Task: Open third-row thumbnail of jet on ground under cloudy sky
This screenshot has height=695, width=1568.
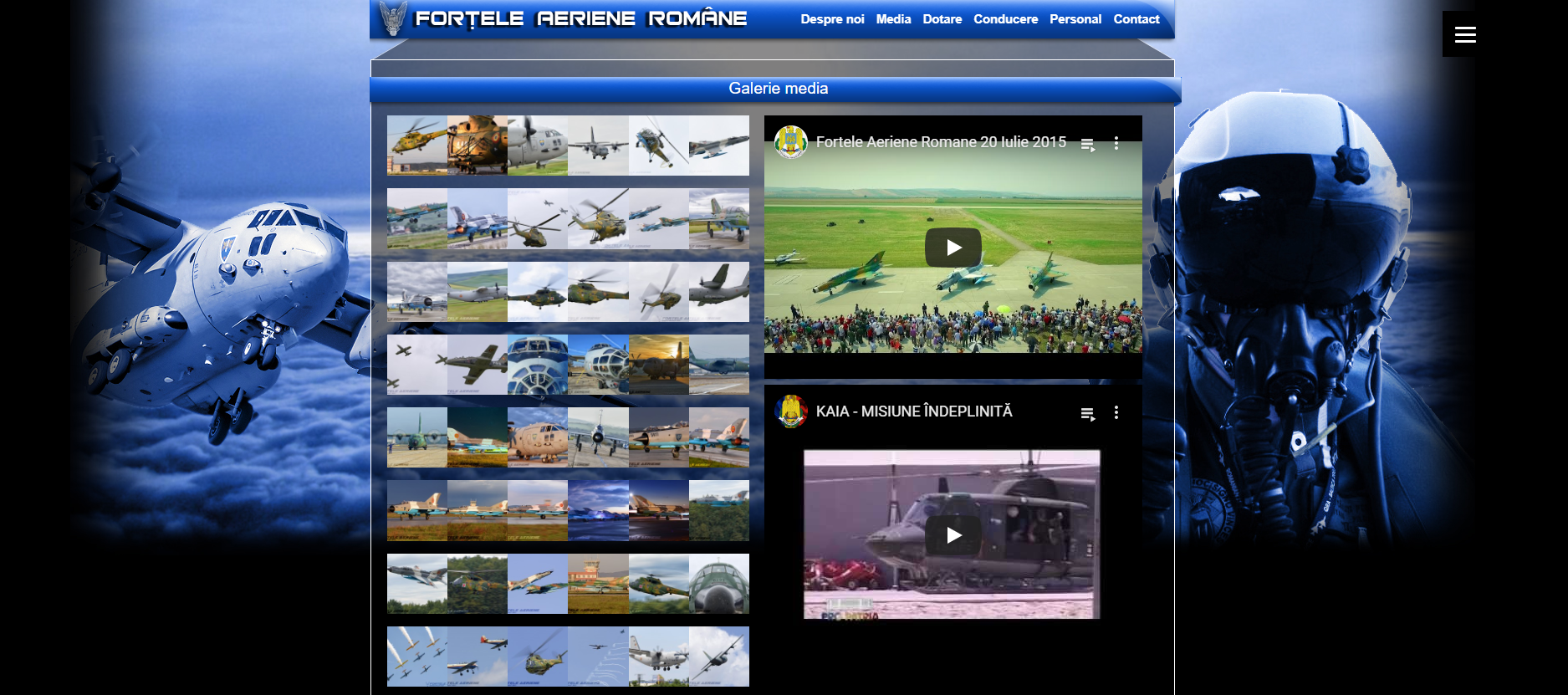Action: pos(417,292)
